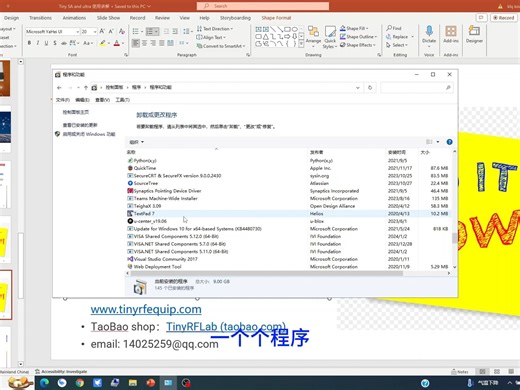
Task: Click Find in Editing group
Action: [x=394, y=28]
